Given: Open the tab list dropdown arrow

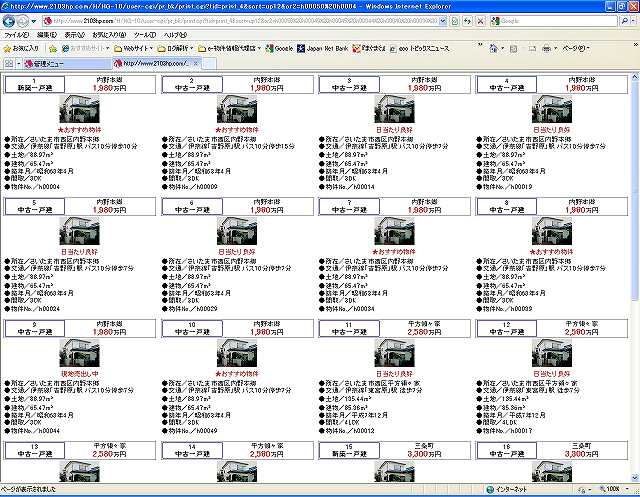Looking at the screenshot, I should click(18, 64).
